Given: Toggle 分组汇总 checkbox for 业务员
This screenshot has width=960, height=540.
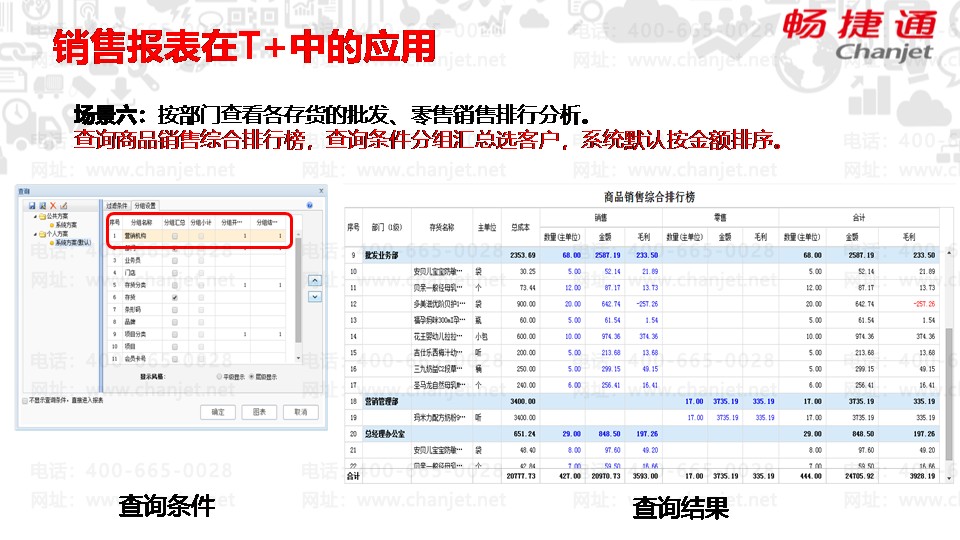Looking at the screenshot, I should pyautogui.click(x=174, y=261).
